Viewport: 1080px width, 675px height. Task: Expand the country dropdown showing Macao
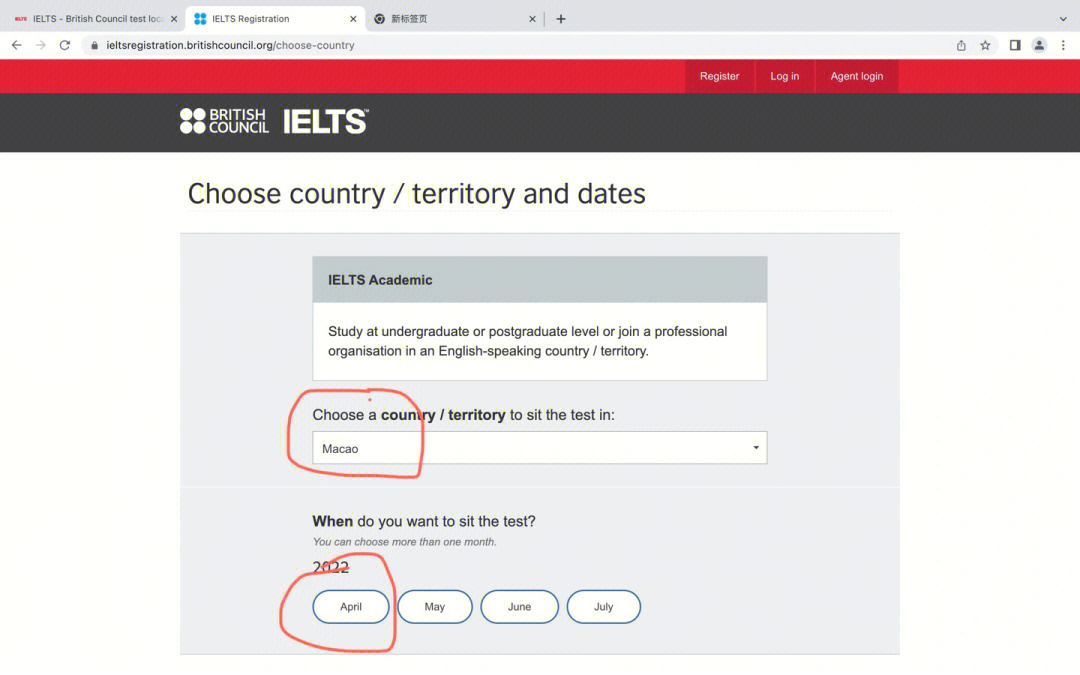point(539,448)
